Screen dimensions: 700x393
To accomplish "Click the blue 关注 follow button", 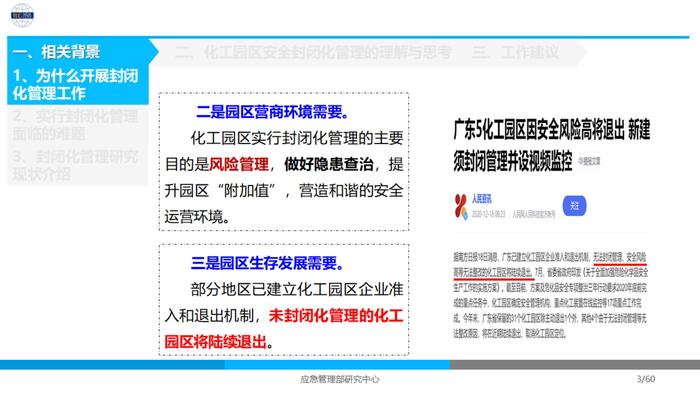I will (574, 205).
